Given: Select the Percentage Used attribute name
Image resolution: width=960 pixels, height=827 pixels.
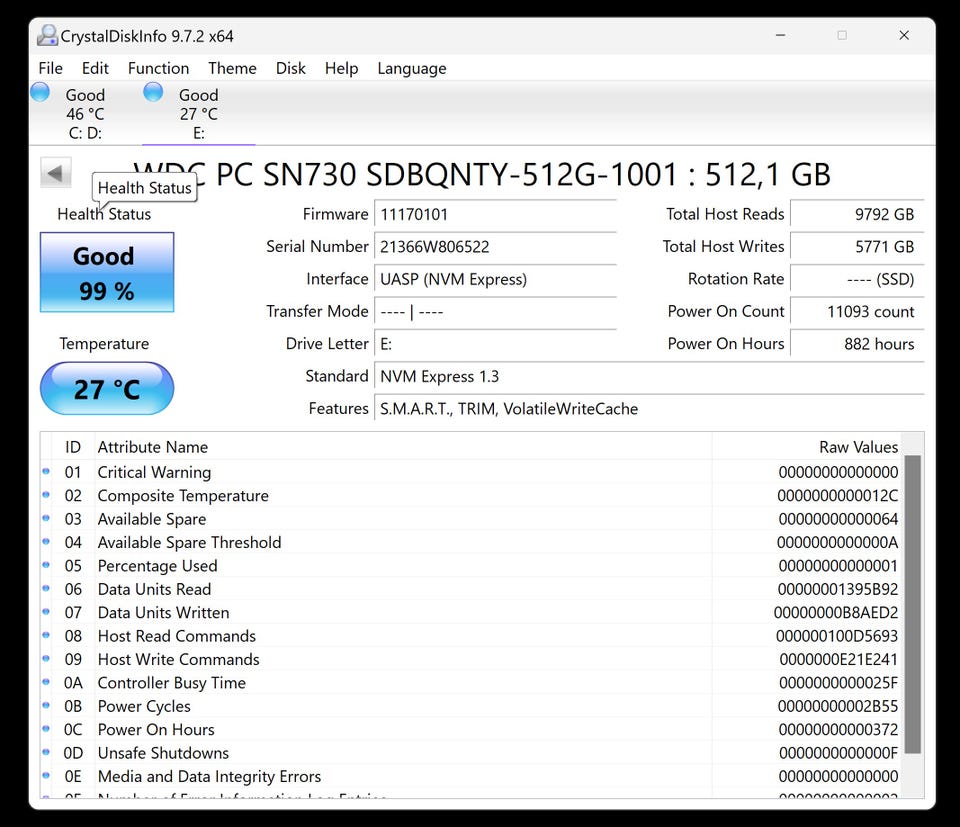Looking at the screenshot, I should tap(157, 566).
